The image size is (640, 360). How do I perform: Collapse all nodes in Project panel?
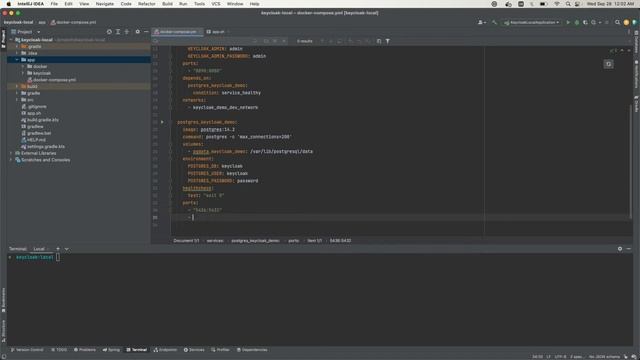[x=127, y=32]
